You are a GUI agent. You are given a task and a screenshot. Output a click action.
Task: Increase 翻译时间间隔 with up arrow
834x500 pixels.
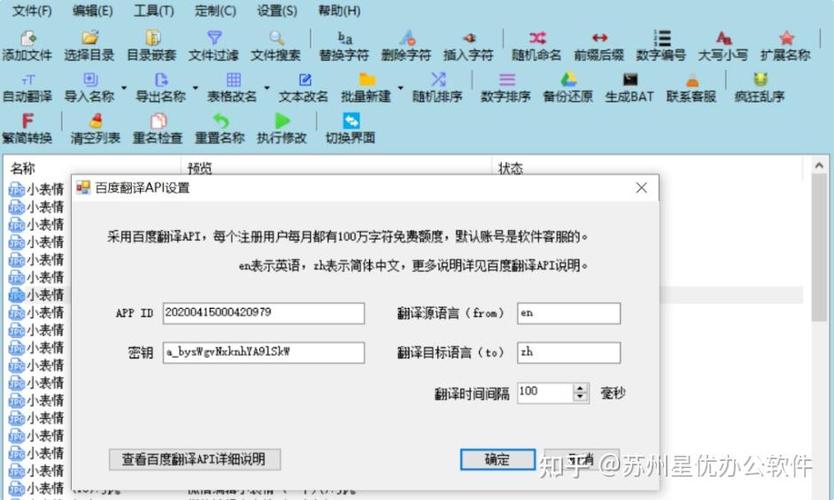[581, 388]
